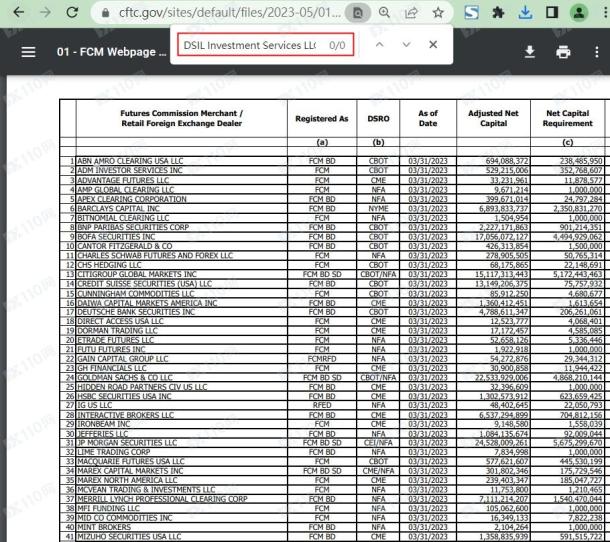Select row 'DORMAN TRADING LLC'
The image size is (610, 542).
[332, 330]
